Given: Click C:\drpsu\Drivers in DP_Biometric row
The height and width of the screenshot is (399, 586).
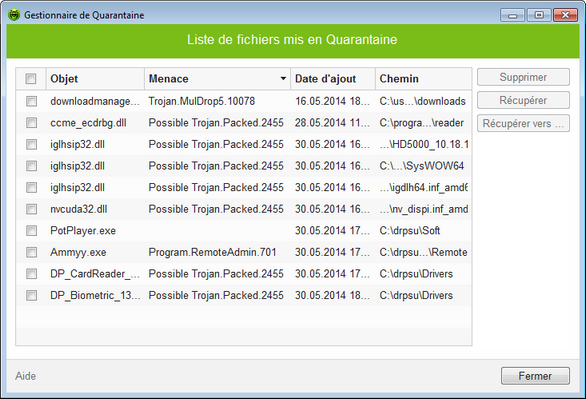Looking at the screenshot, I should 416,296.
